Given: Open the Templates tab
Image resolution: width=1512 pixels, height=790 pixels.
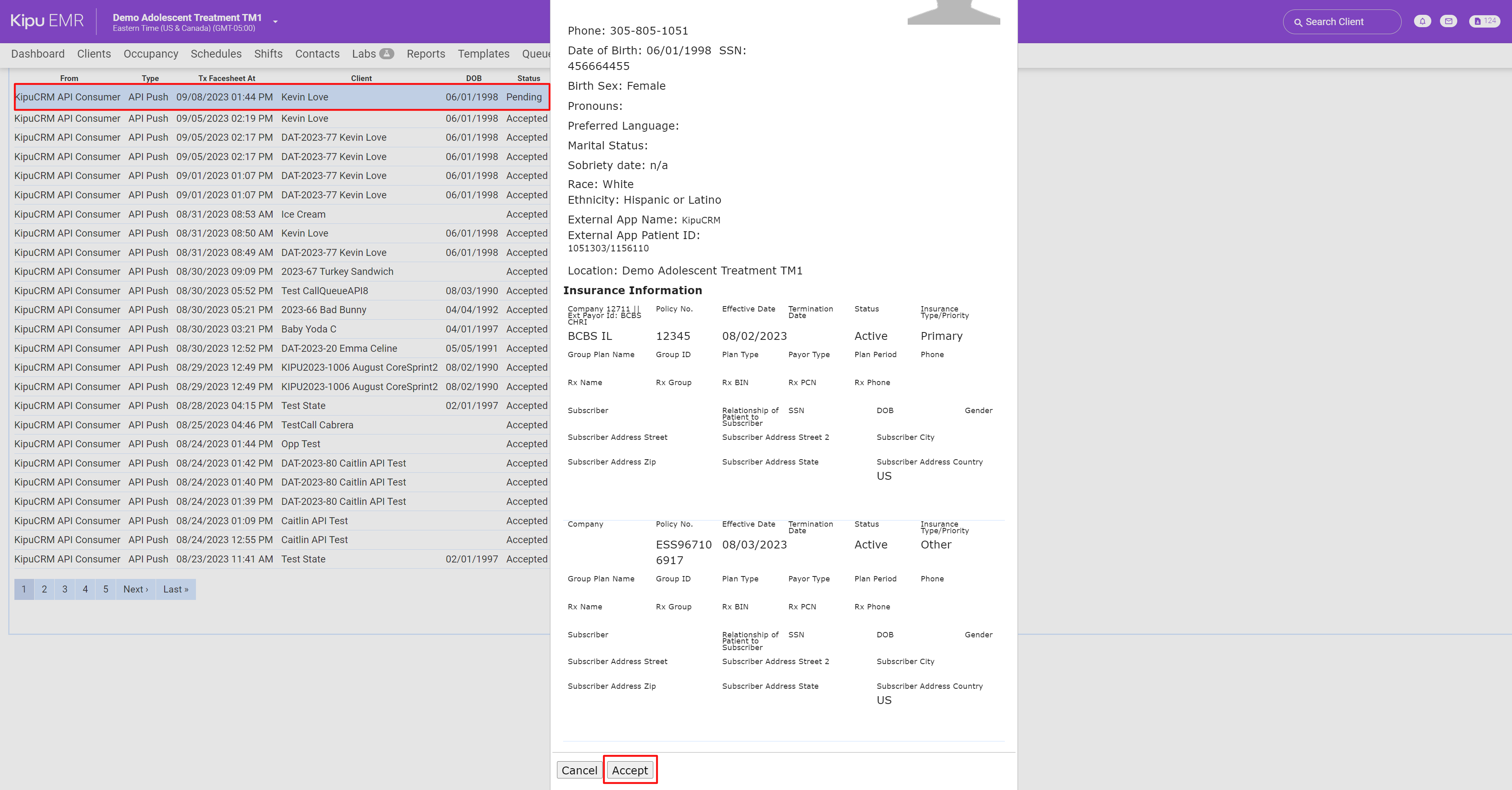Looking at the screenshot, I should [x=483, y=53].
